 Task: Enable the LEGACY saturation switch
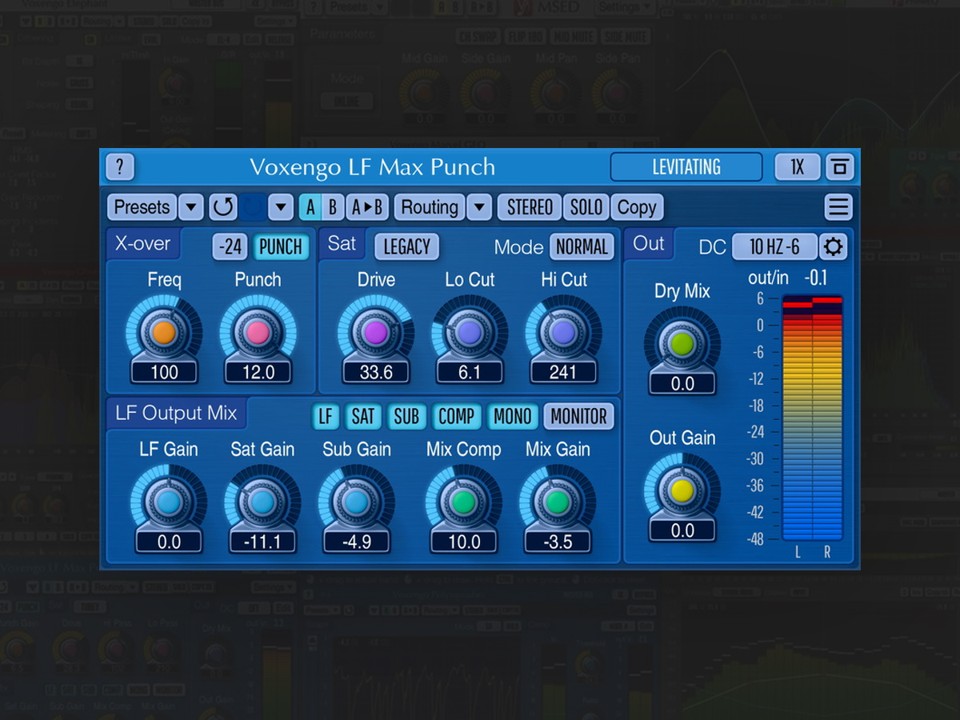click(x=407, y=247)
